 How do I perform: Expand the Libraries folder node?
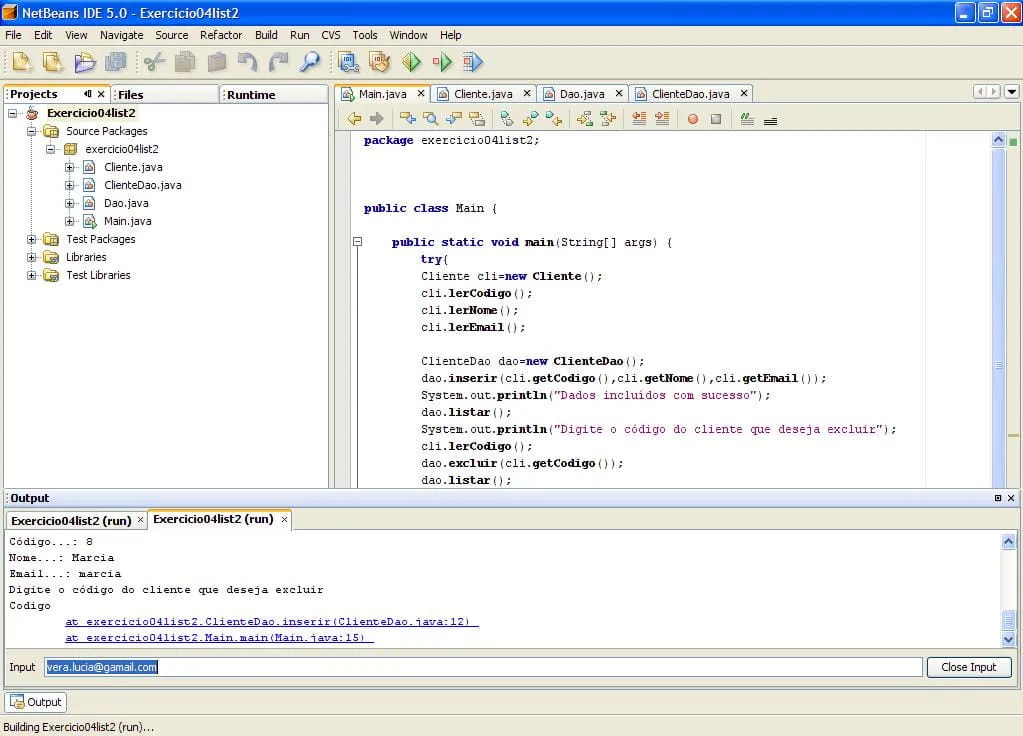(31, 257)
